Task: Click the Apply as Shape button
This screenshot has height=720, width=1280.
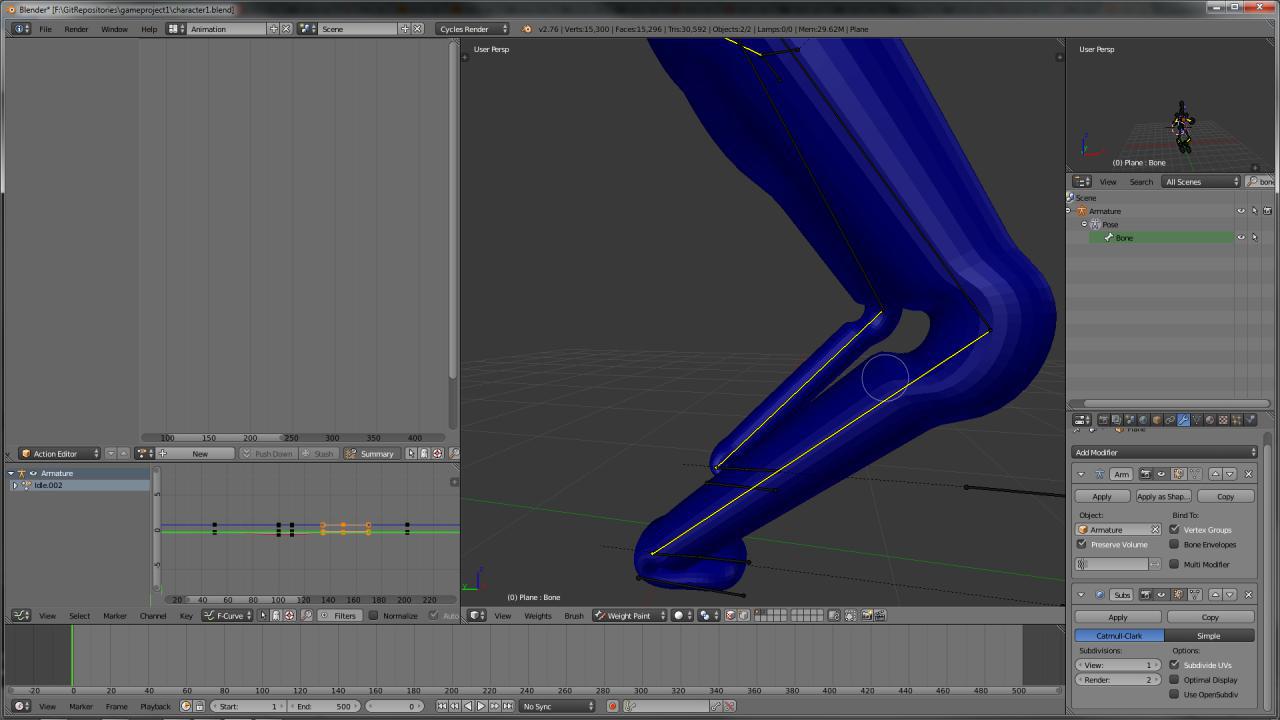Action: [1163, 496]
